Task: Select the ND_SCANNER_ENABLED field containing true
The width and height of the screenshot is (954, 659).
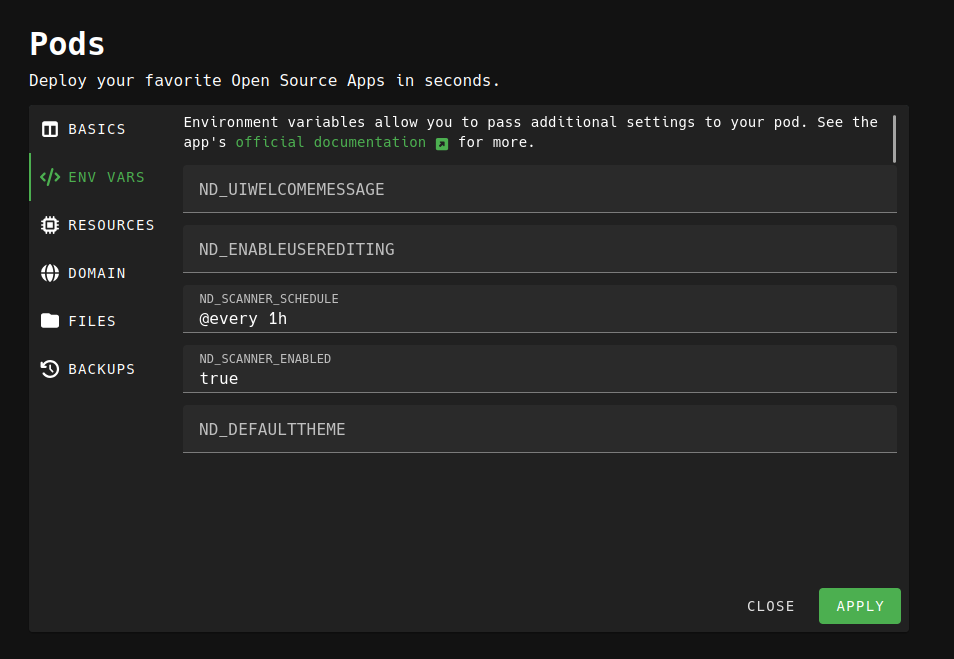Action: tap(539, 378)
